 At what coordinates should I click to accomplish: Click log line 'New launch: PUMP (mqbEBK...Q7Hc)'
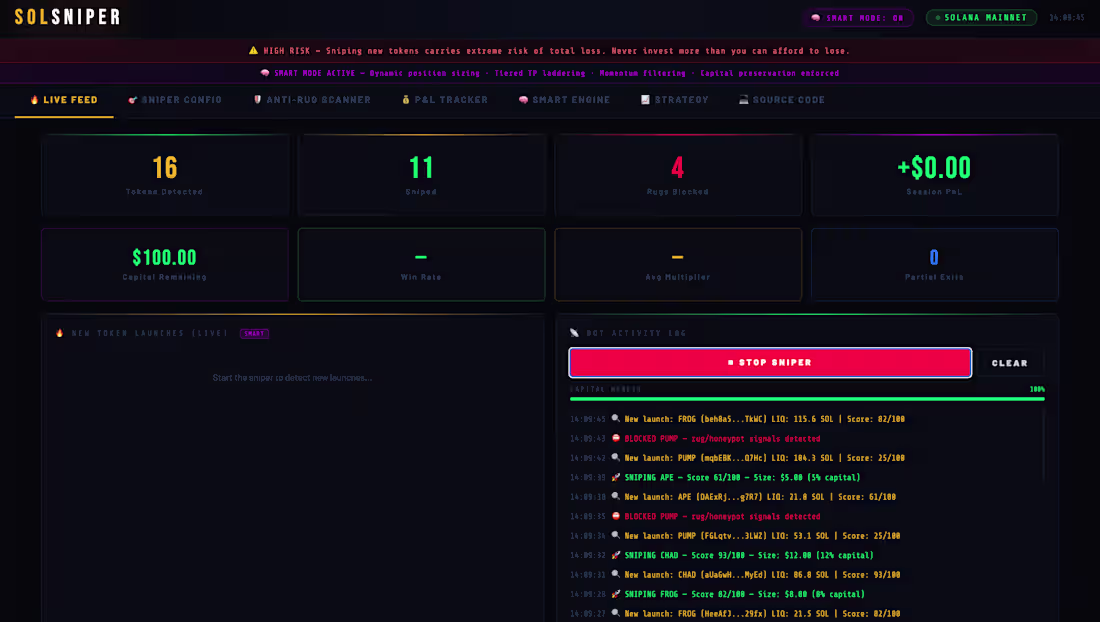[737, 458]
